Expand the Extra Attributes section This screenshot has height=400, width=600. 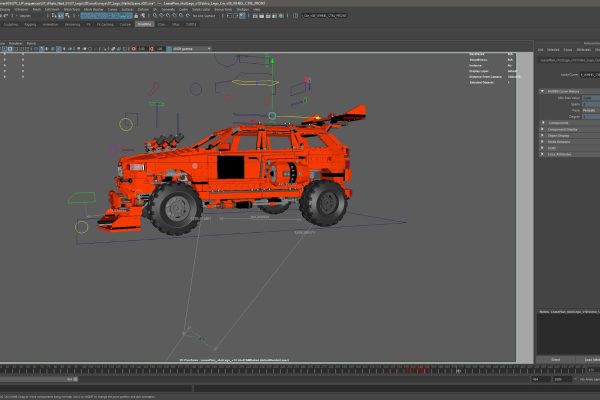(x=542, y=154)
